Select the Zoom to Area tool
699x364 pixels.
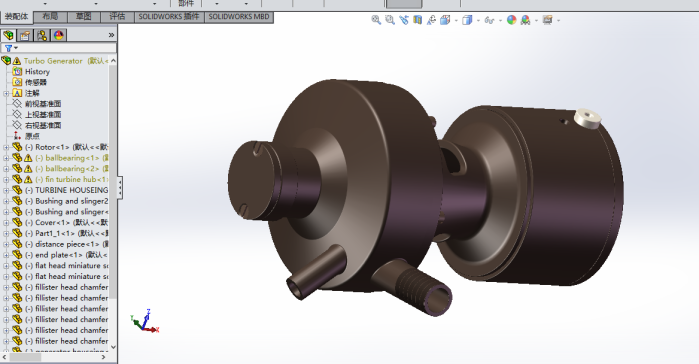click(x=390, y=20)
